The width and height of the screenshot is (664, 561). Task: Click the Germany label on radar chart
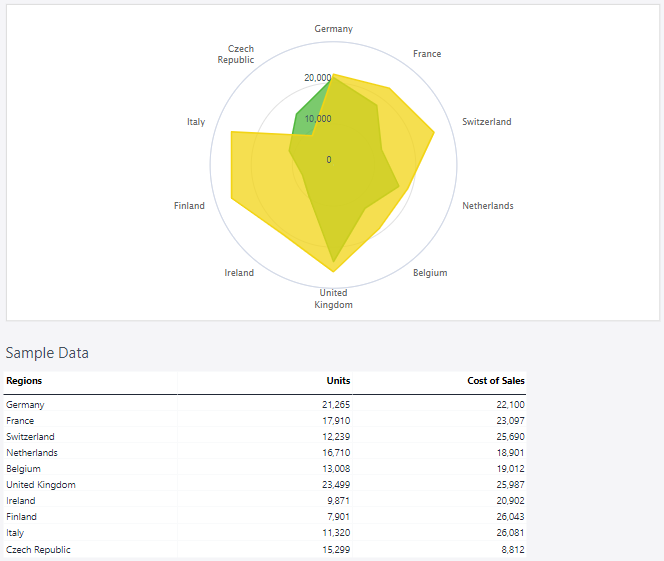333,29
